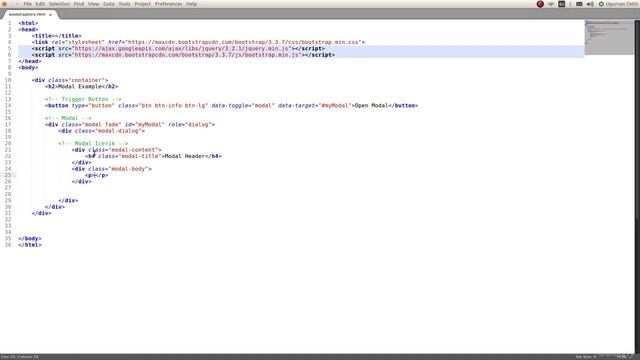Open the keyboard layout indicator
This screenshot has height=360, width=640.
point(562,4)
